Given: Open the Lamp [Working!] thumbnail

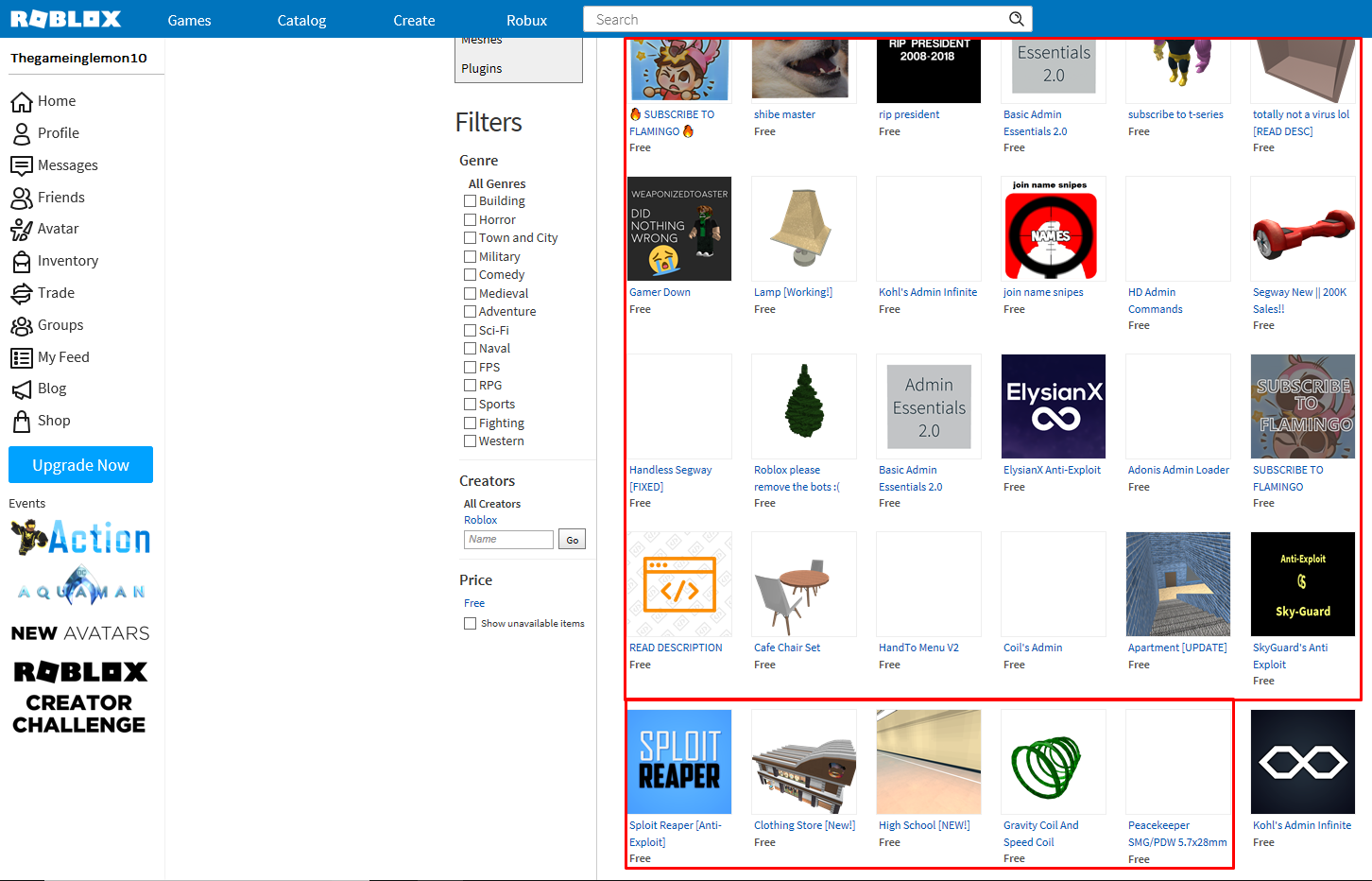Looking at the screenshot, I should (804, 229).
